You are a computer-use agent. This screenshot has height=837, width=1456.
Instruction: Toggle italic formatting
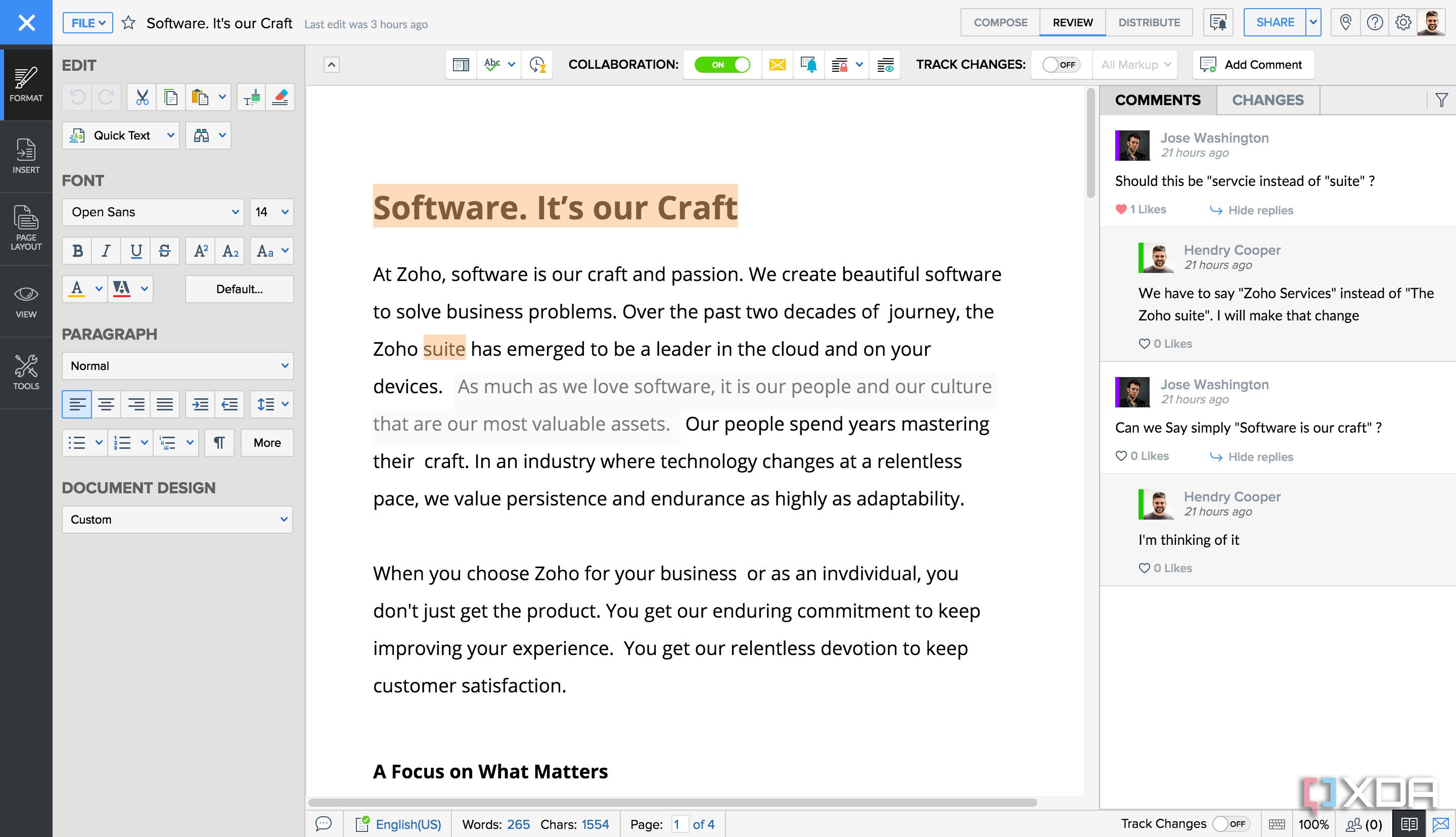tap(106, 251)
